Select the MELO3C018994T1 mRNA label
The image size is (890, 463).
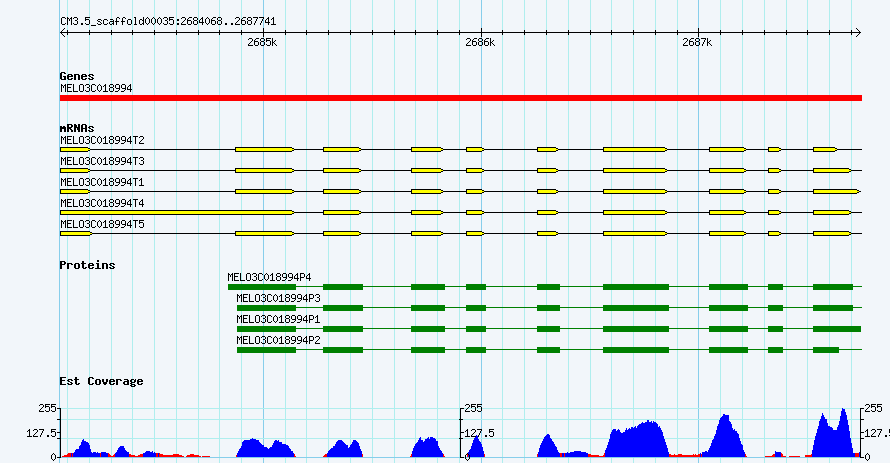pyautogui.click(x=102, y=182)
